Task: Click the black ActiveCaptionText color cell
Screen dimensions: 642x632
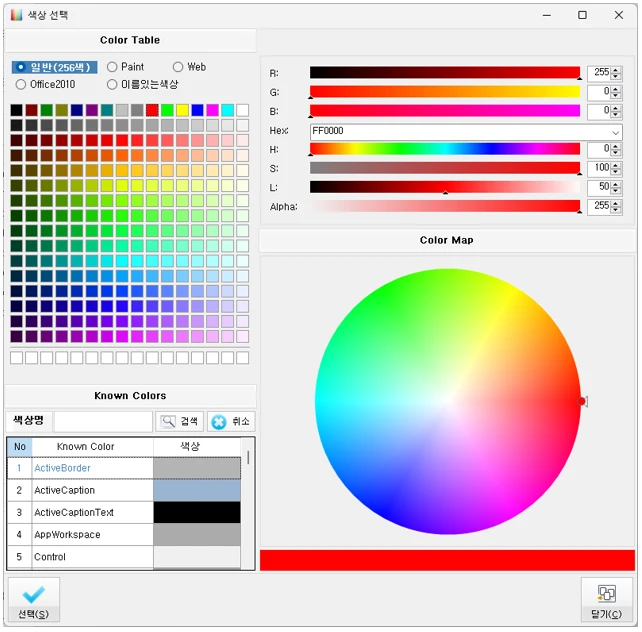Action: coord(197,512)
